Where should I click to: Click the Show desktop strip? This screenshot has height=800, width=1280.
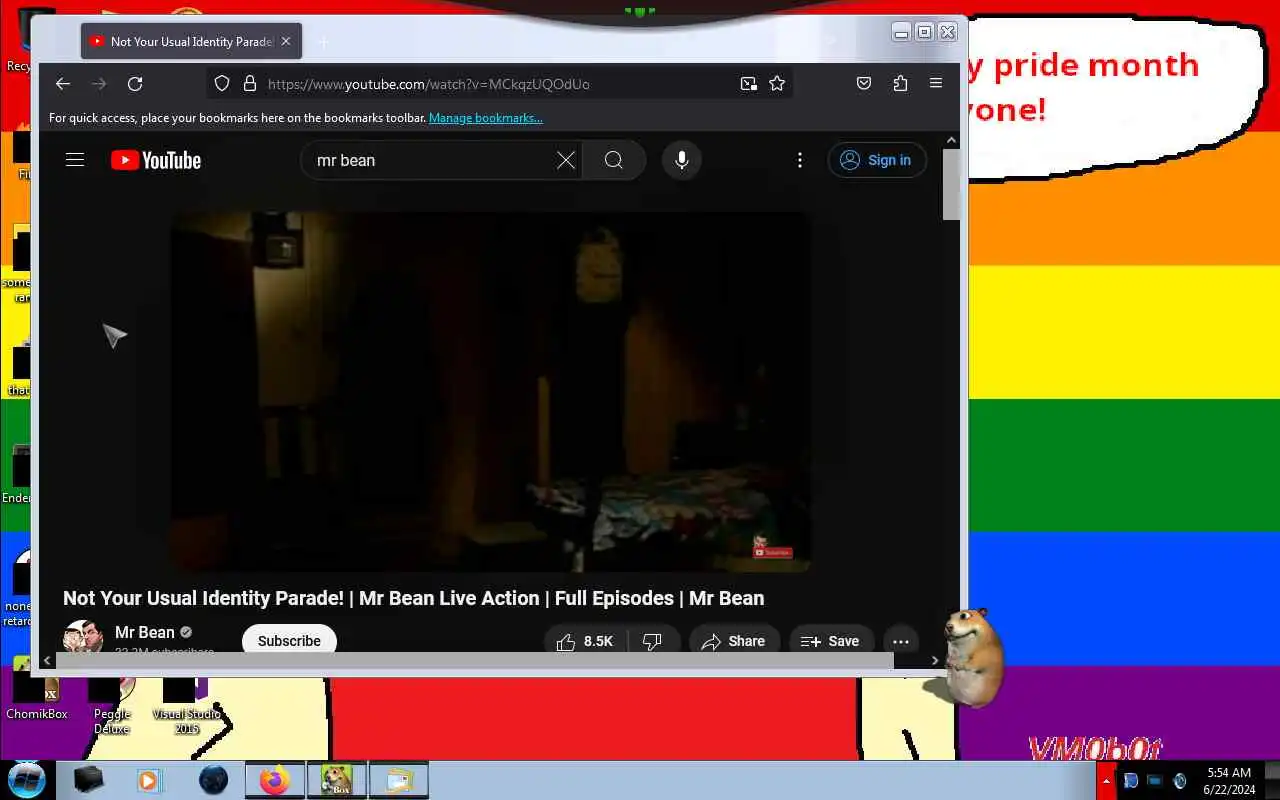(1272, 780)
